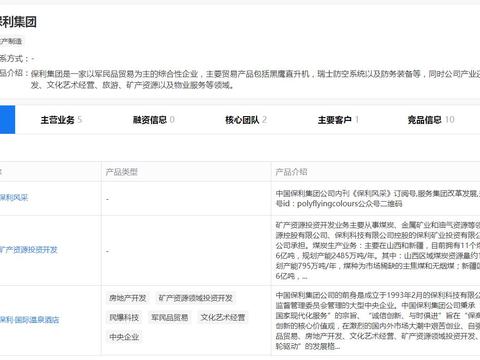Click the industry tag under company name
The width and height of the screenshot is (480, 360).
(11, 41)
